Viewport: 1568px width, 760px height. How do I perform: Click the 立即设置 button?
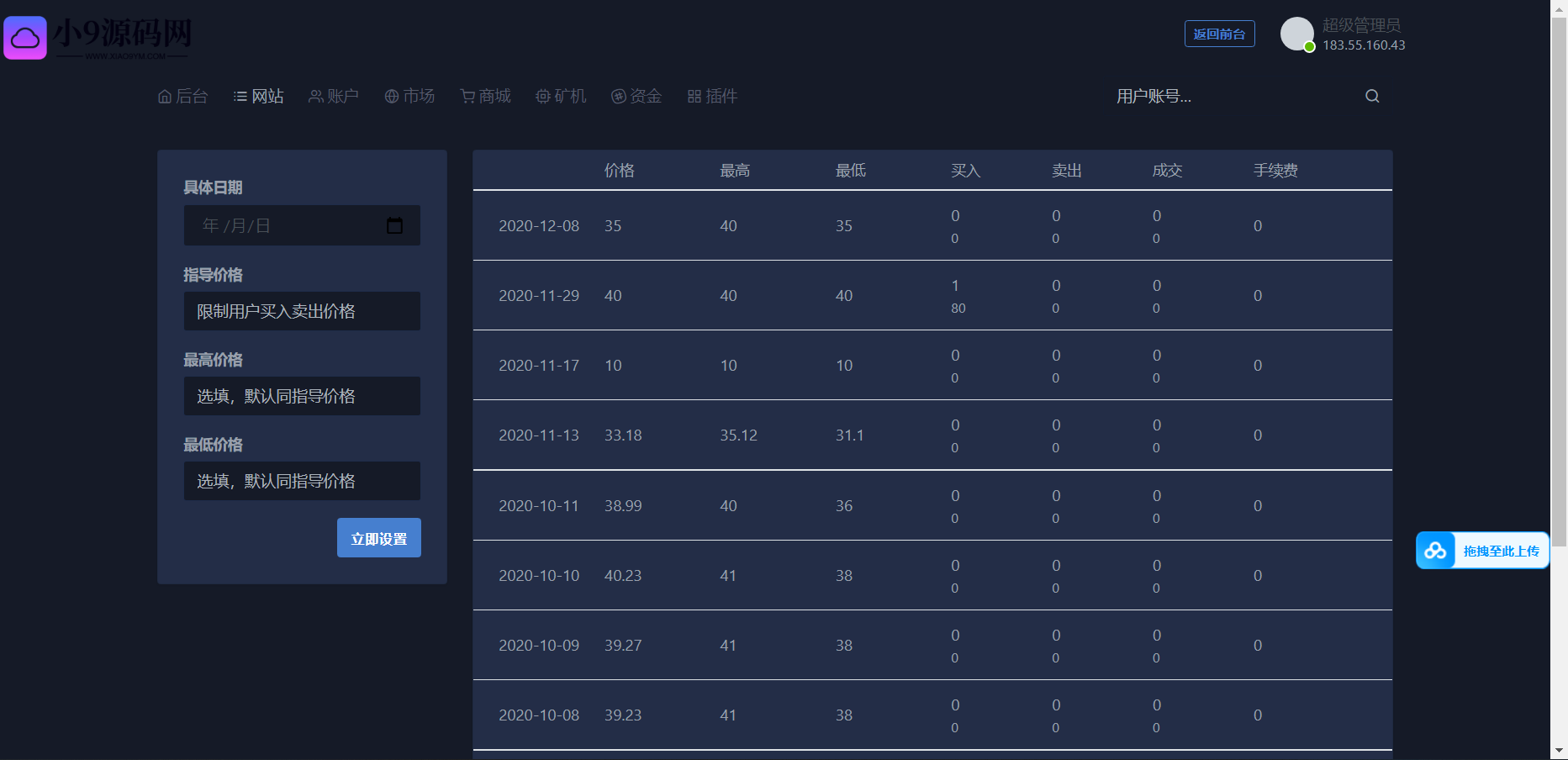(379, 538)
